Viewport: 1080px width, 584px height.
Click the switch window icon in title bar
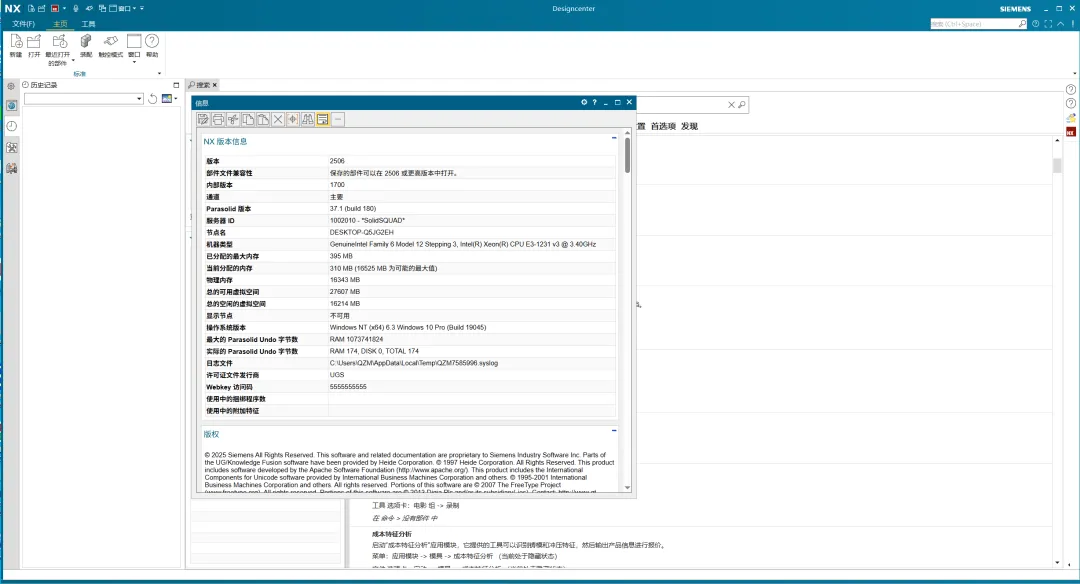(x=102, y=8)
